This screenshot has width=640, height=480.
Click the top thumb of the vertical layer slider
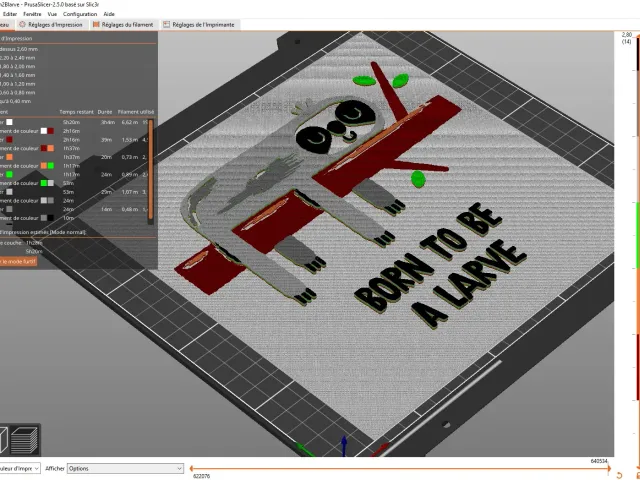point(638,36)
